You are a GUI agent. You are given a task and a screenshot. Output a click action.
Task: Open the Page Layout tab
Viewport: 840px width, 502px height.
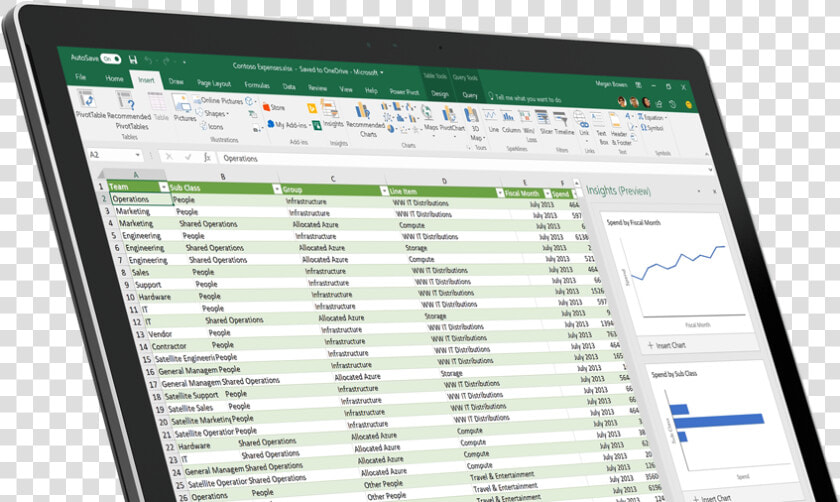pos(214,83)
